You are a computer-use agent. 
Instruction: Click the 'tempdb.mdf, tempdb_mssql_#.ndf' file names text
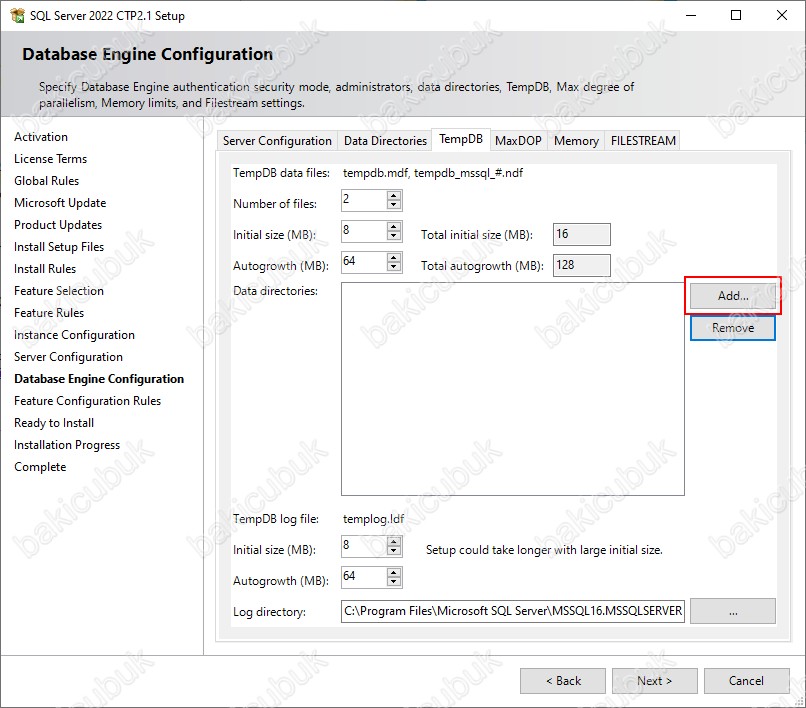pyautogui.click(x=433, y=173)
